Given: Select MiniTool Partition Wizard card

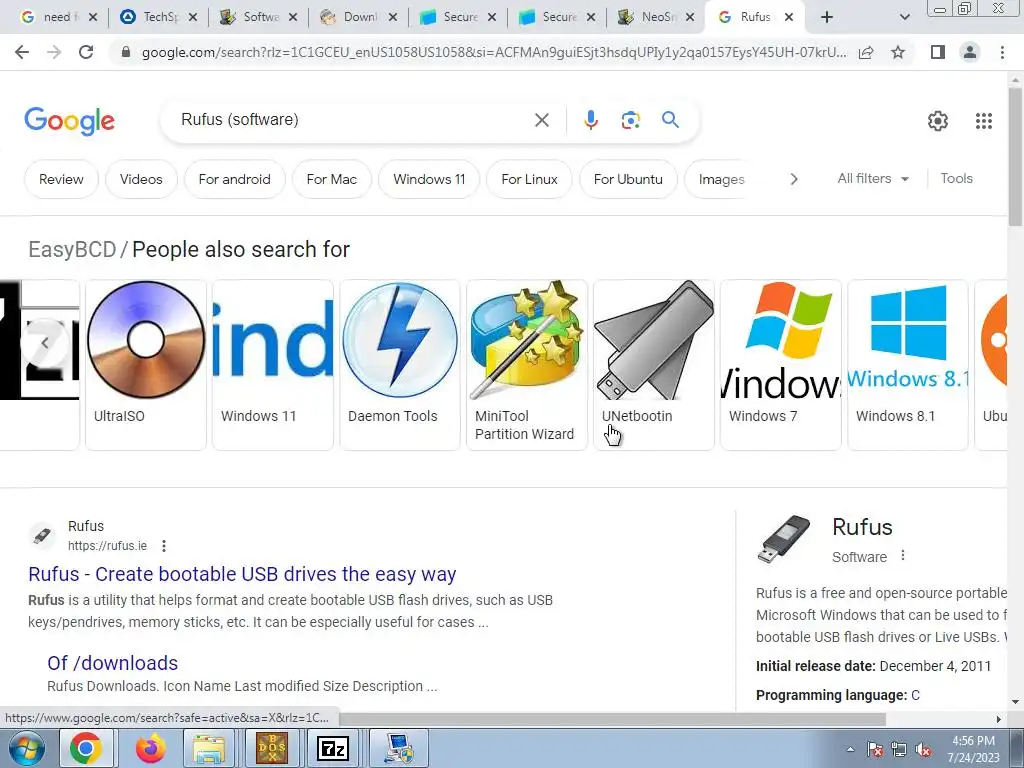Looking at the screenshot, I should [x=526, y=364].
